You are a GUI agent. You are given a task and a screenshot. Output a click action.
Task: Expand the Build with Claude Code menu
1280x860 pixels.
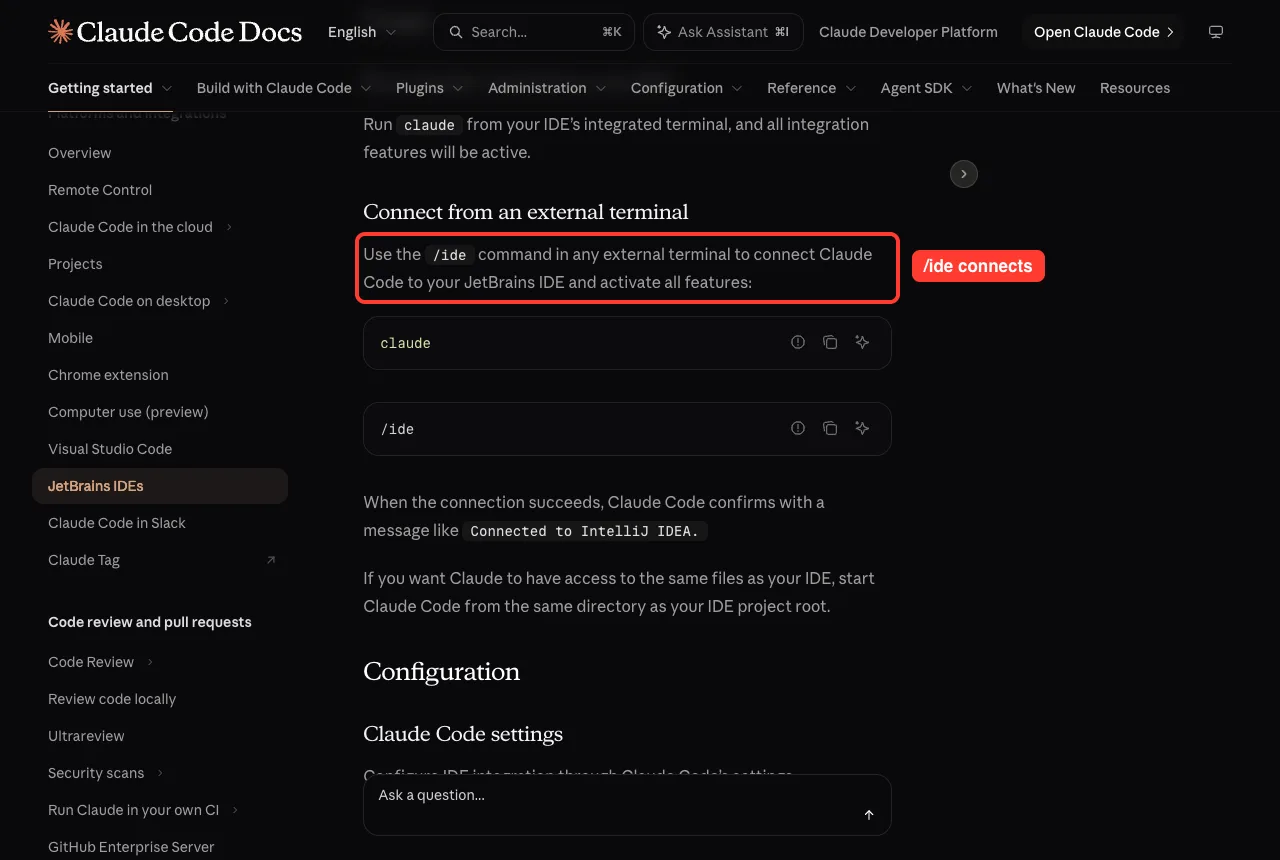[x=284, y=88]
